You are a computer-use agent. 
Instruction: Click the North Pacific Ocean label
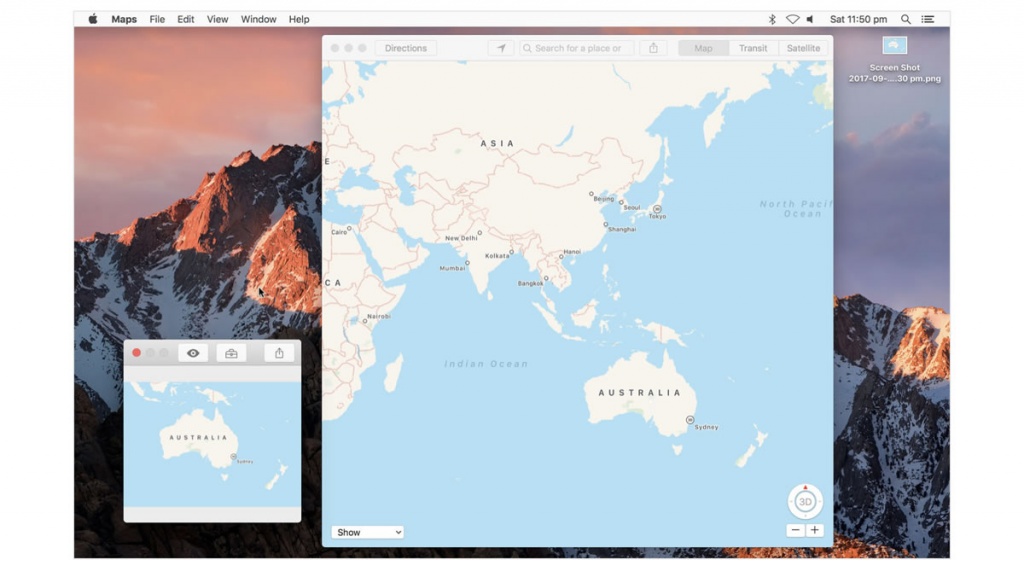pos(795,209)
